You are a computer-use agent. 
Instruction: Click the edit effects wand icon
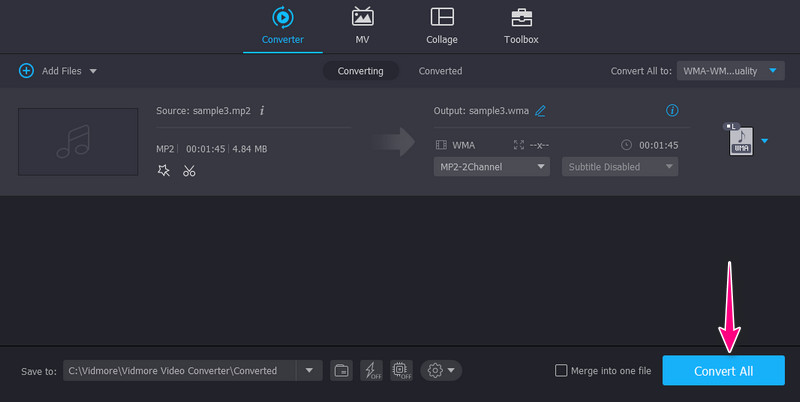pos(164,171)
